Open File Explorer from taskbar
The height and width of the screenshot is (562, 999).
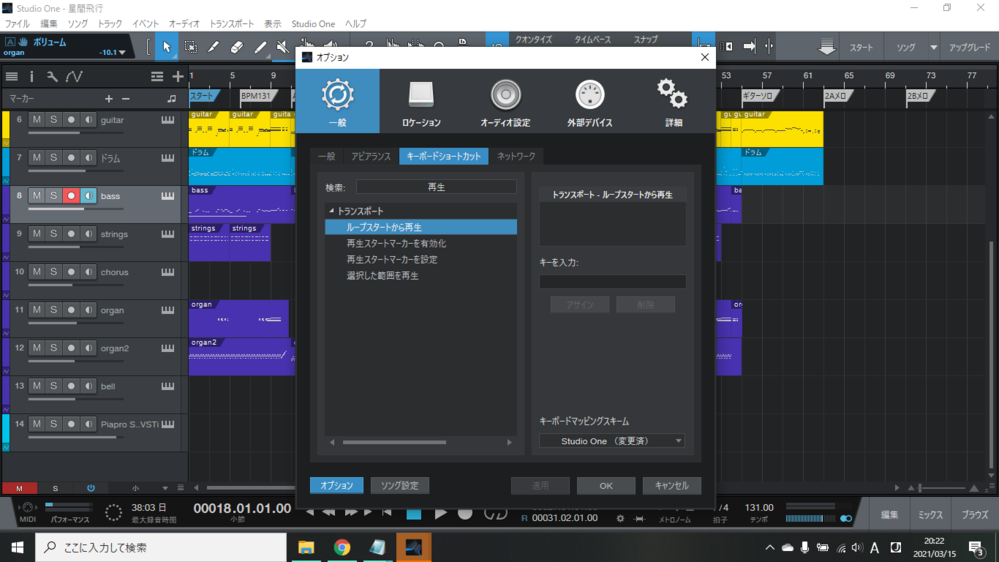(306, 547)
